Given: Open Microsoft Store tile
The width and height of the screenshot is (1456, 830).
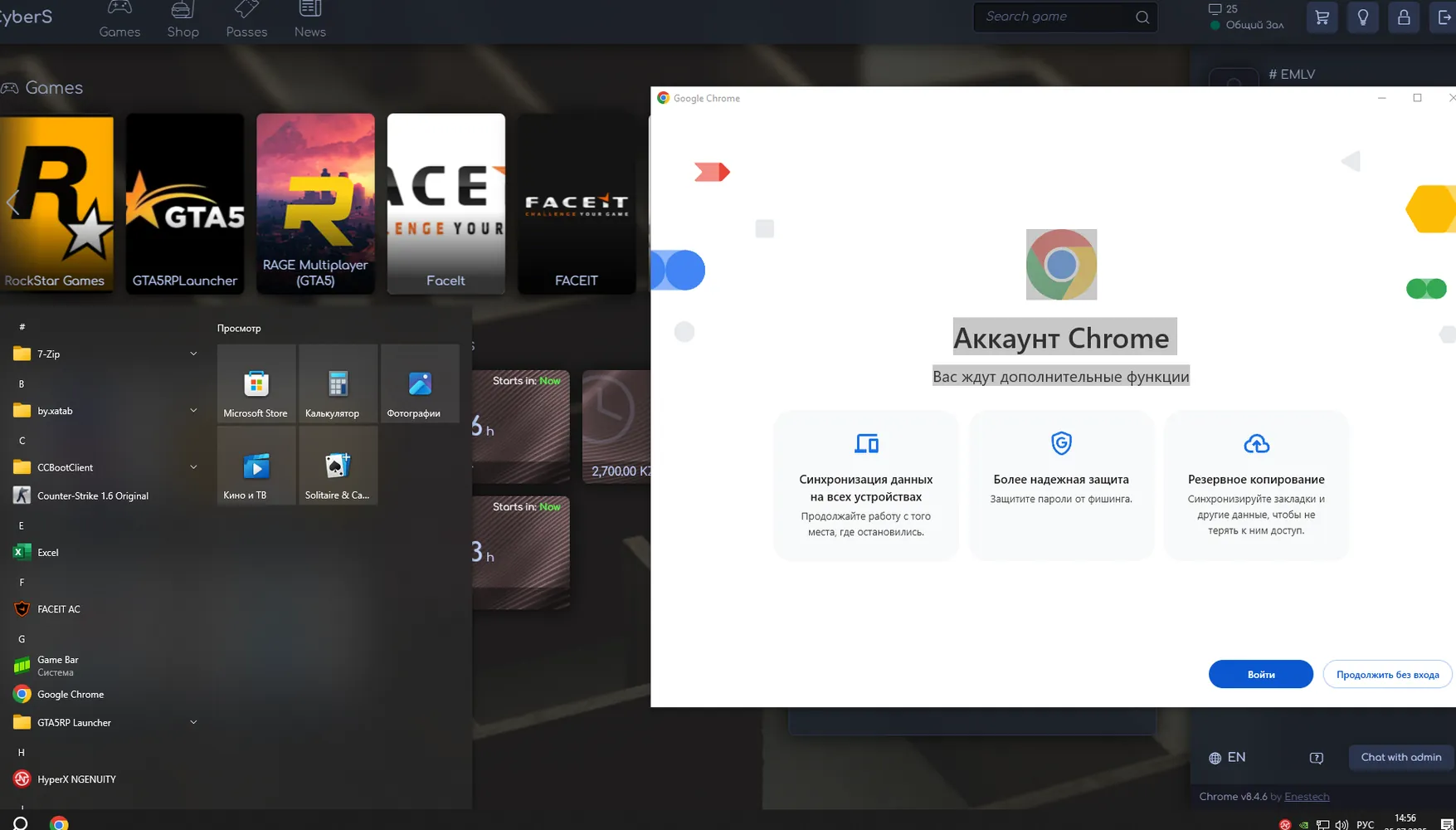Looking at the screenshot, I should [x=256, y=383].
